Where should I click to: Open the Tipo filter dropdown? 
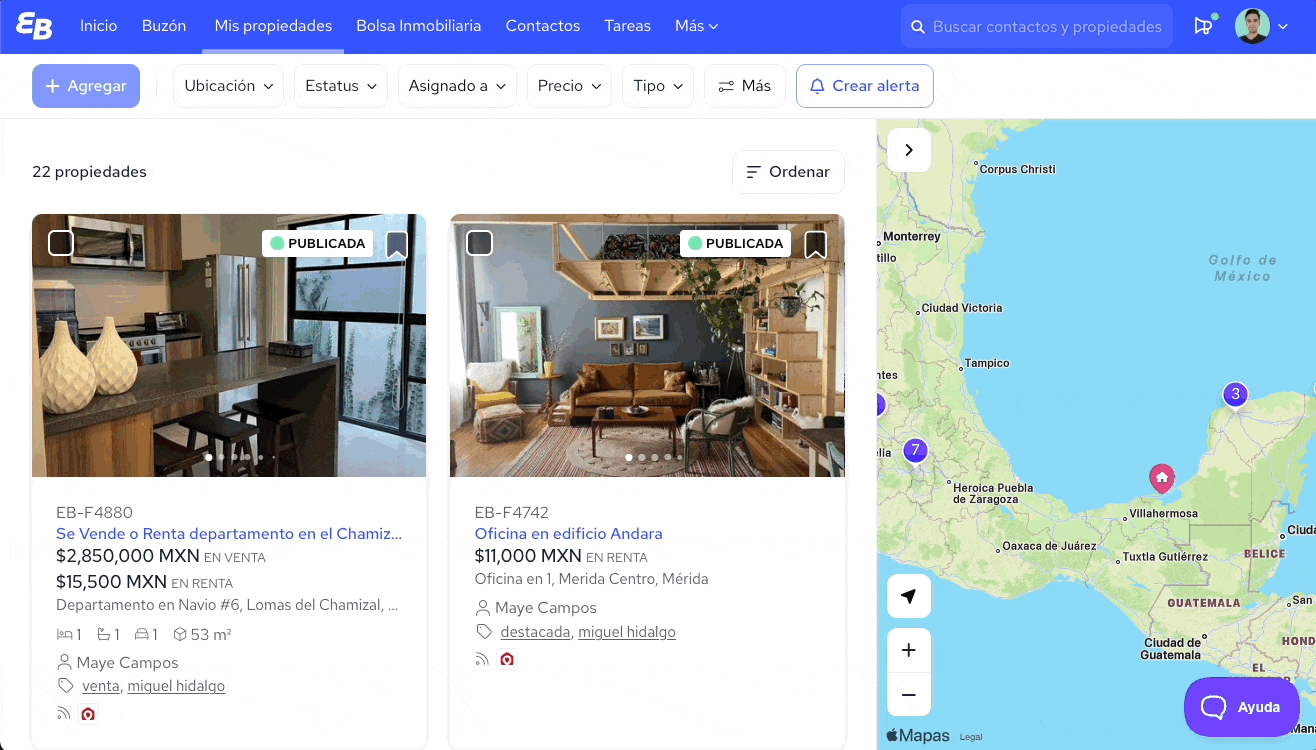tap(658, 86)
